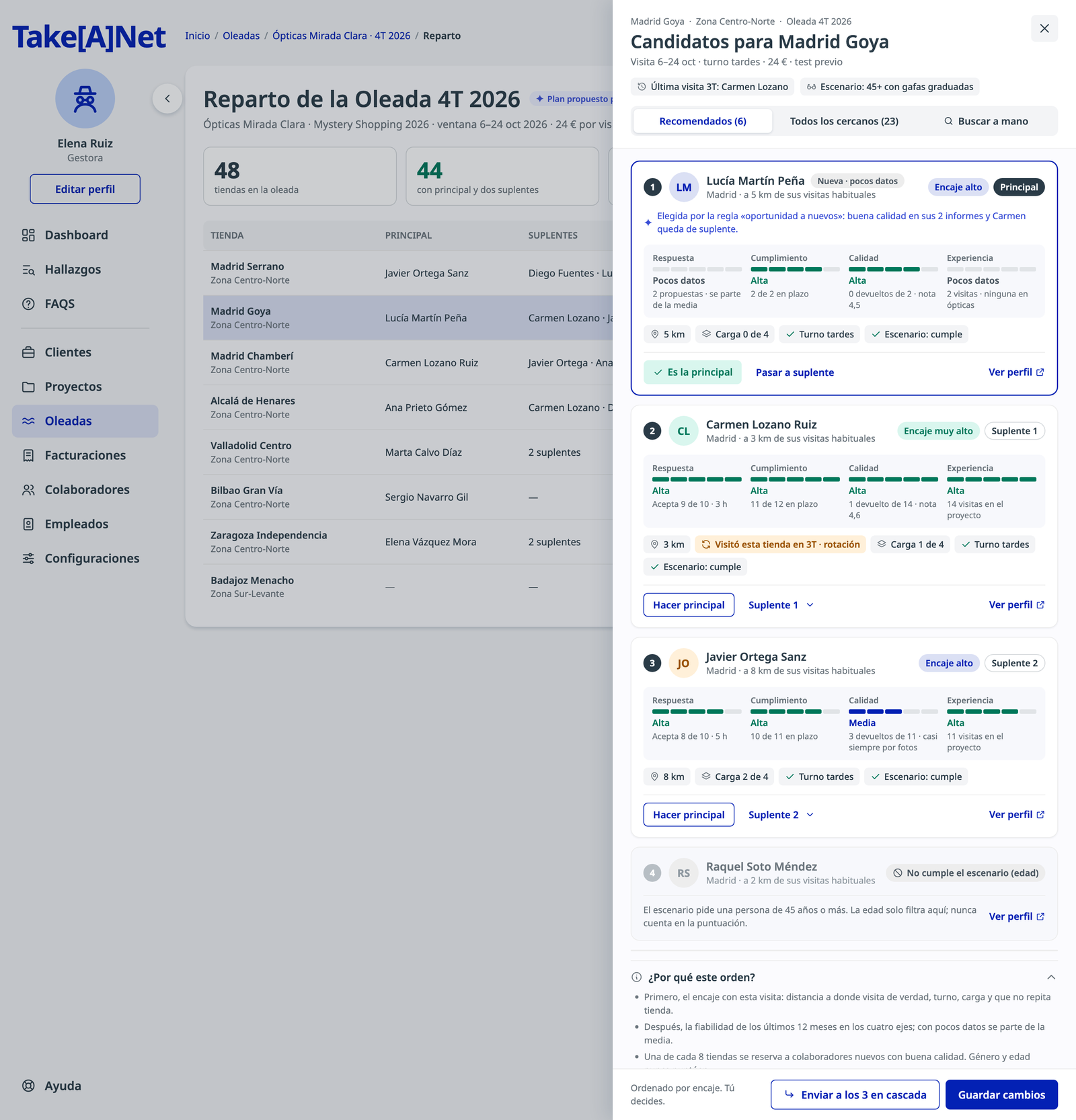Image resolution: width=1076 pixels, height=1120 pixels.
Task: Close the Candidatos para Madrid Goya panel
Action: tap(1044, 28)
